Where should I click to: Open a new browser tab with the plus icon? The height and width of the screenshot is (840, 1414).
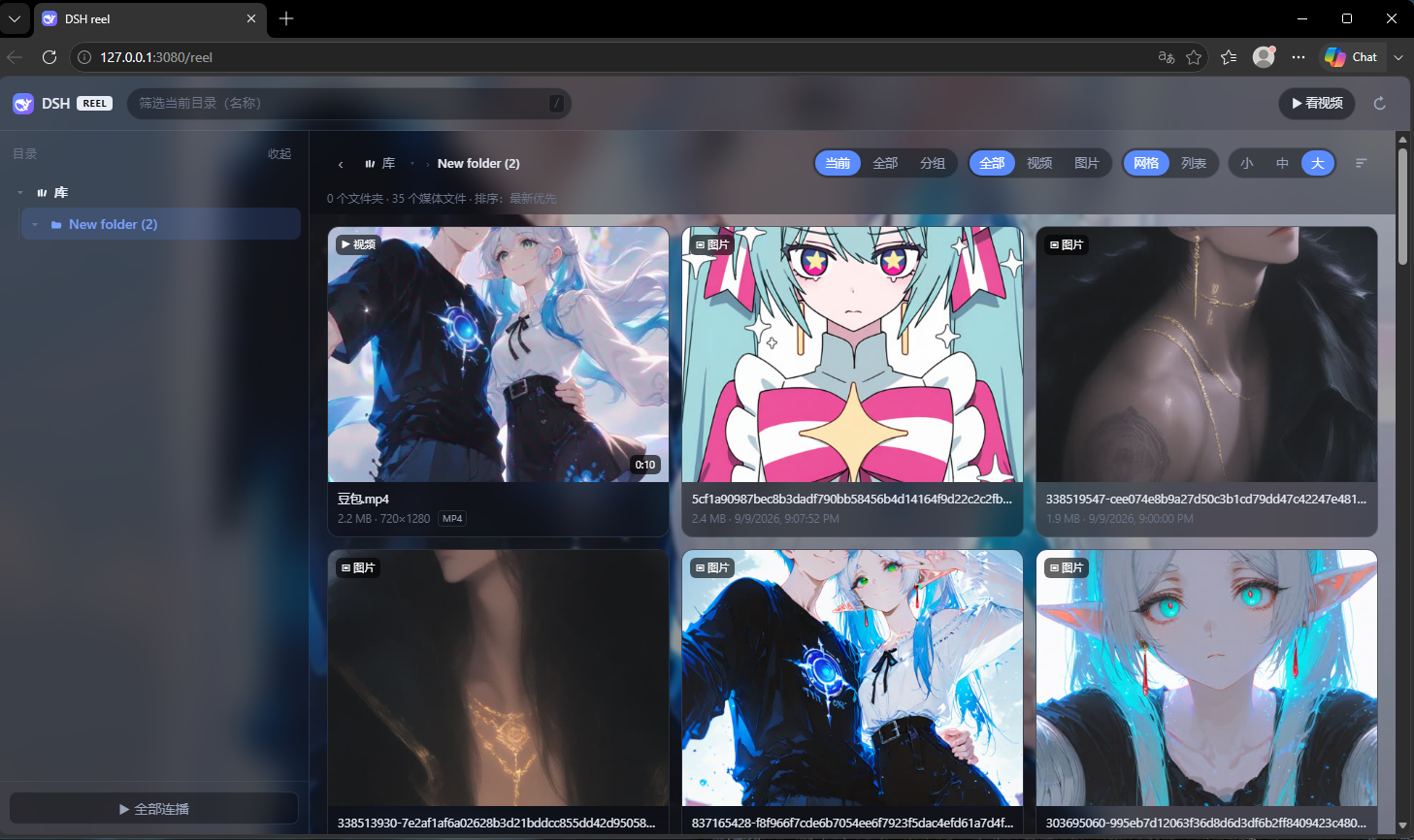point(286,18)
